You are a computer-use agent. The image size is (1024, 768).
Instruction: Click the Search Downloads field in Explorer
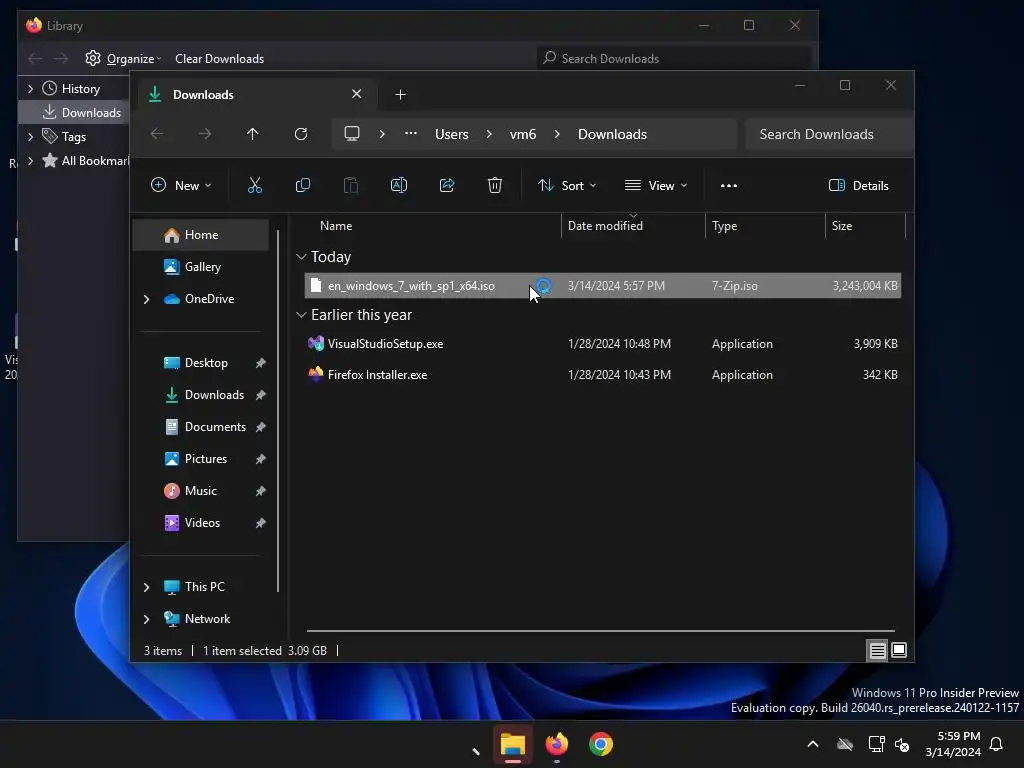pyautogui.click(x=829, y=134)
